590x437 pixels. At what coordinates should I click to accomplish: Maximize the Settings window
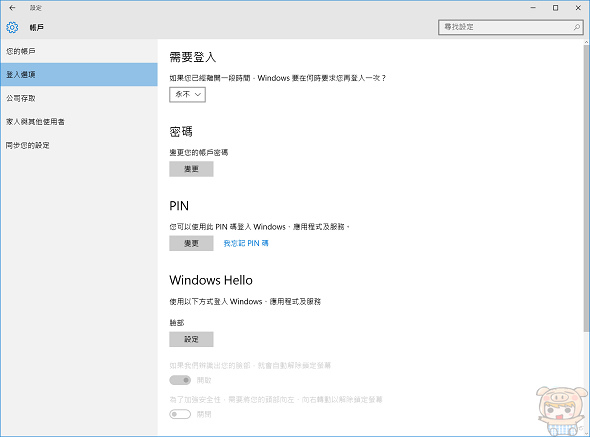tap(555, 8)
